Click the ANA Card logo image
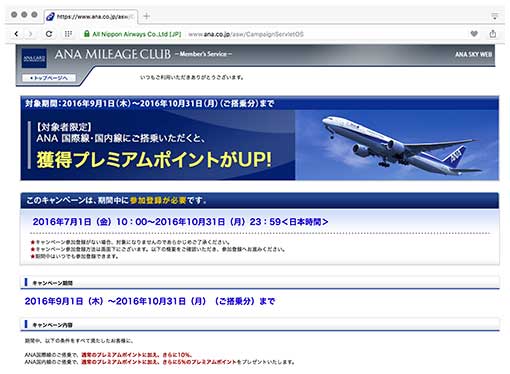Screen dimensions: 510x374 click(x=34, y=58)
